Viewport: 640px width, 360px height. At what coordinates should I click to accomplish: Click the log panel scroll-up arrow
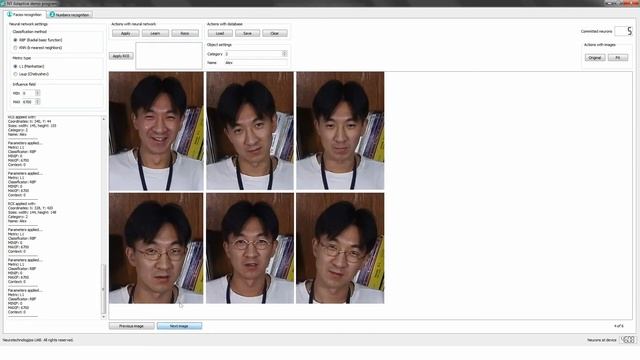coord(103,119)
